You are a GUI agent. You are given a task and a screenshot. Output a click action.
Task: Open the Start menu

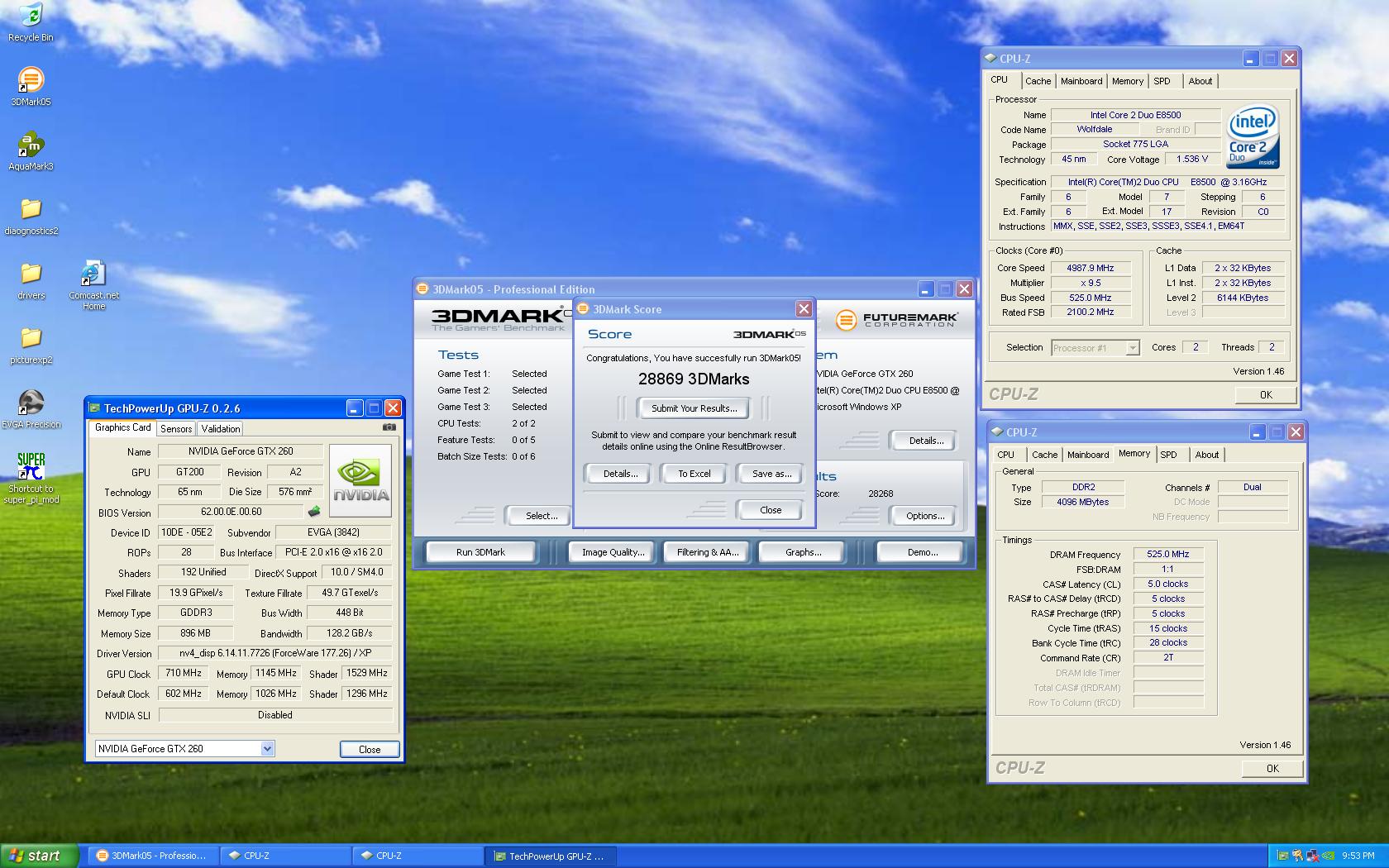click(39, 856)
